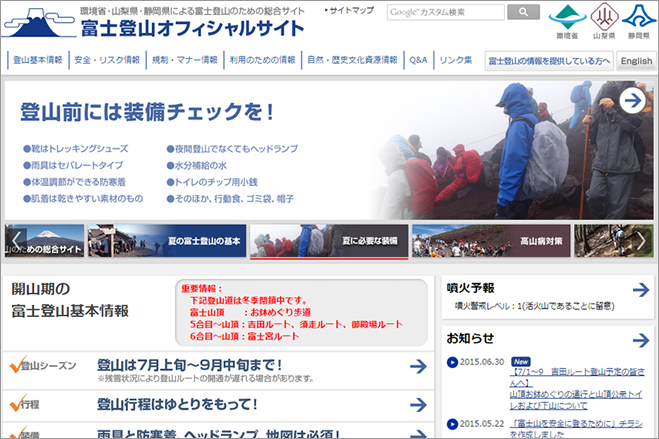
Task: Open the 静岡県 emblem link
Action: 639,22
